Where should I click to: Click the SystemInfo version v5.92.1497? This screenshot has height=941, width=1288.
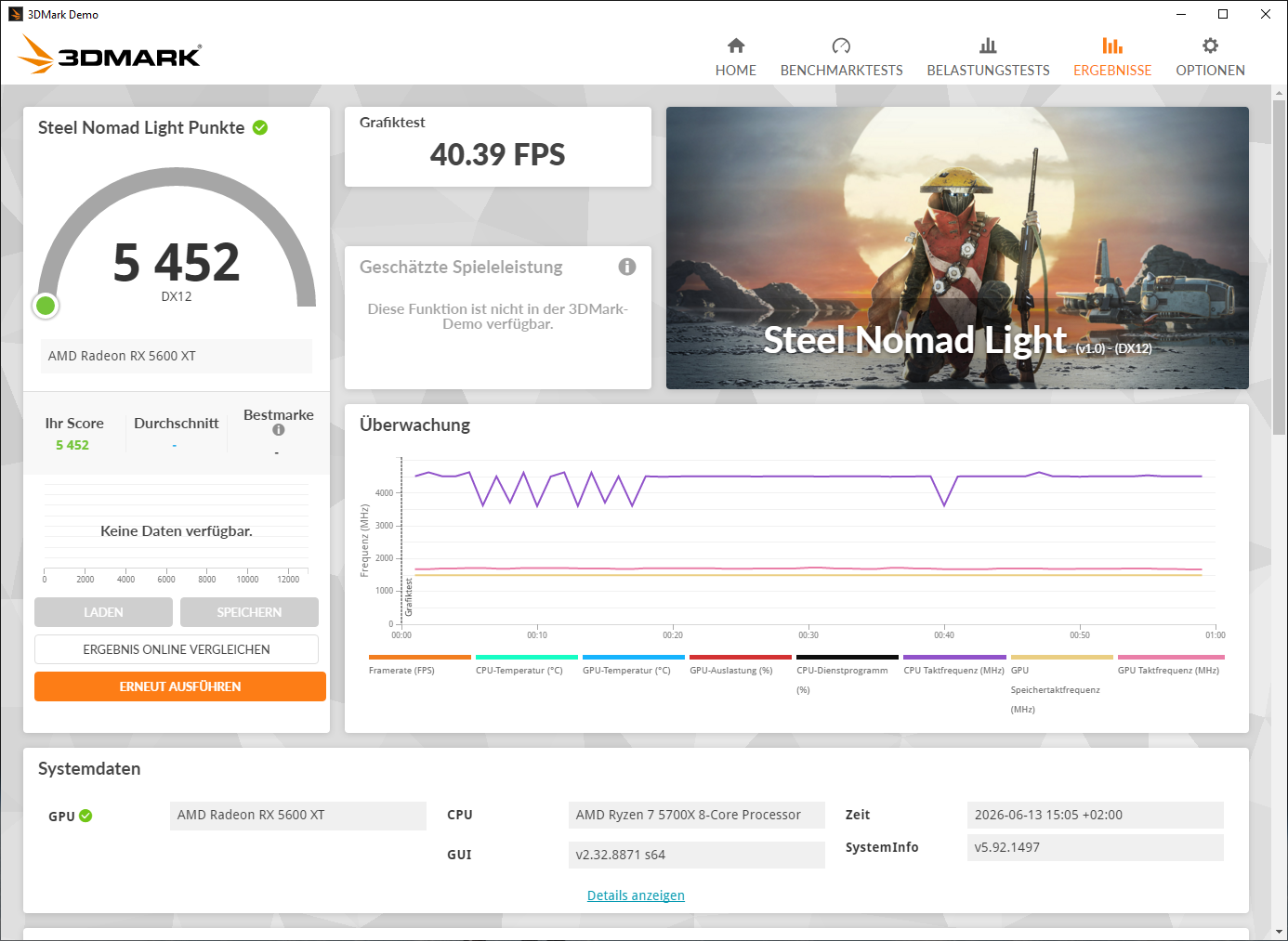click(x=1096, y=847)
